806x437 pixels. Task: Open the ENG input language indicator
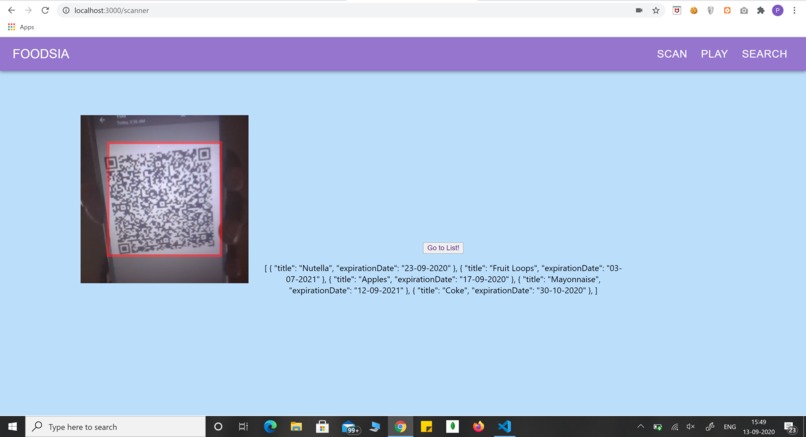pos(729,427)
